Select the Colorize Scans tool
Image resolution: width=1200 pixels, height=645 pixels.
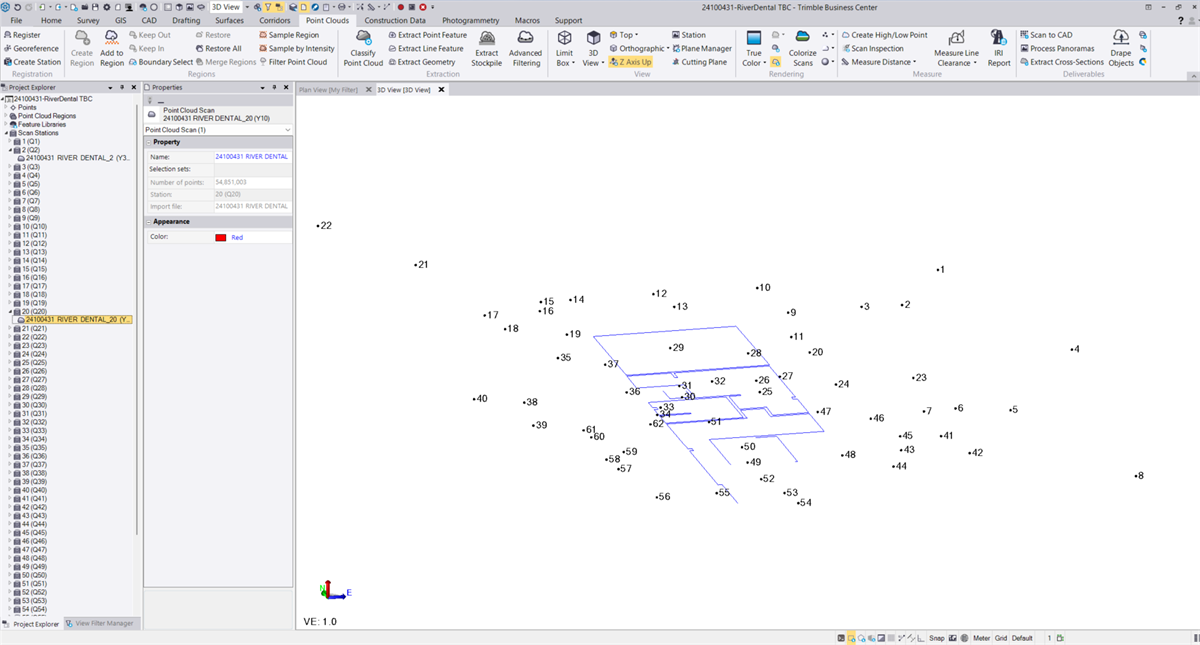802,48
